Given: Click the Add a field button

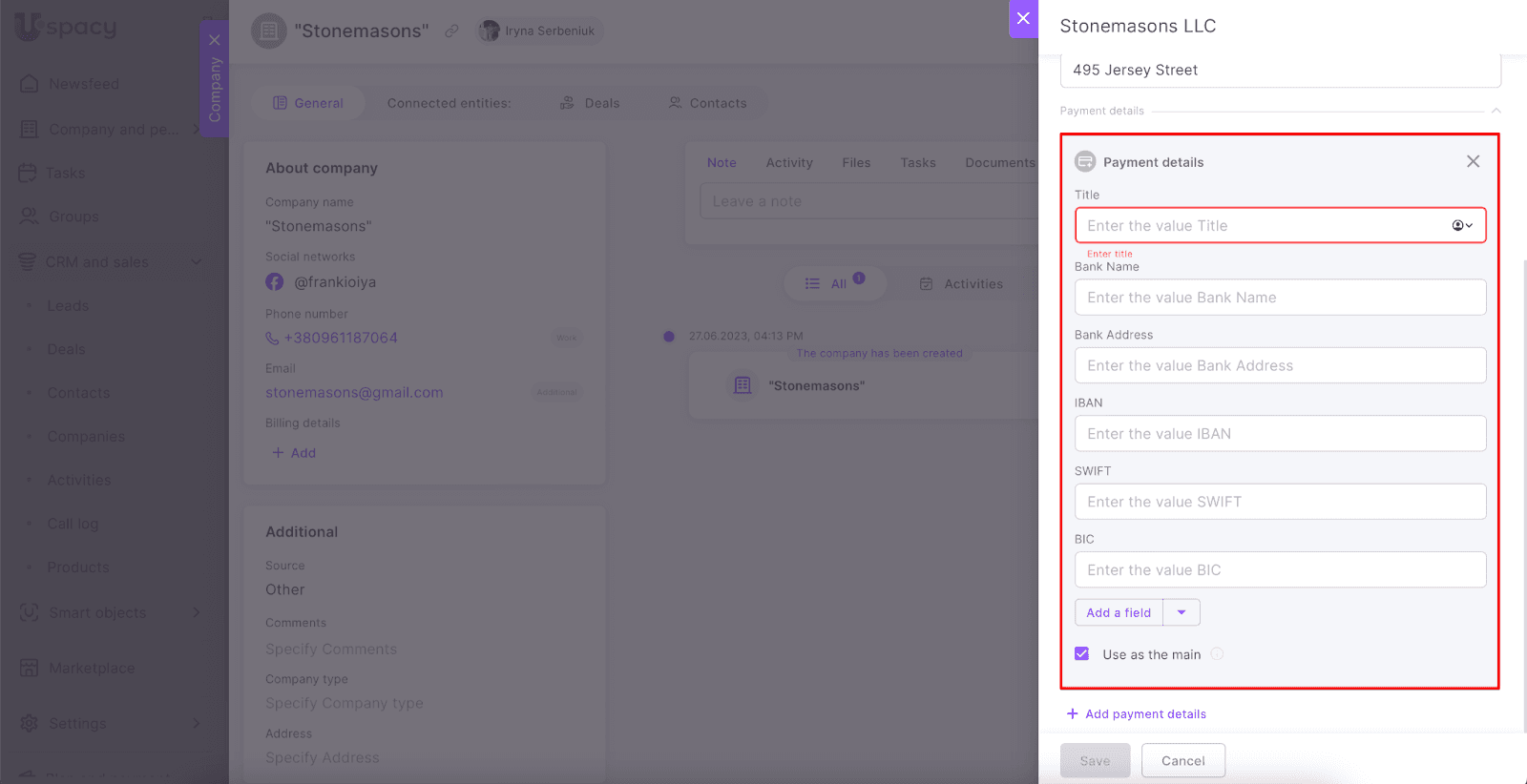Looking at the screenshot, I should coord(1119,612).
